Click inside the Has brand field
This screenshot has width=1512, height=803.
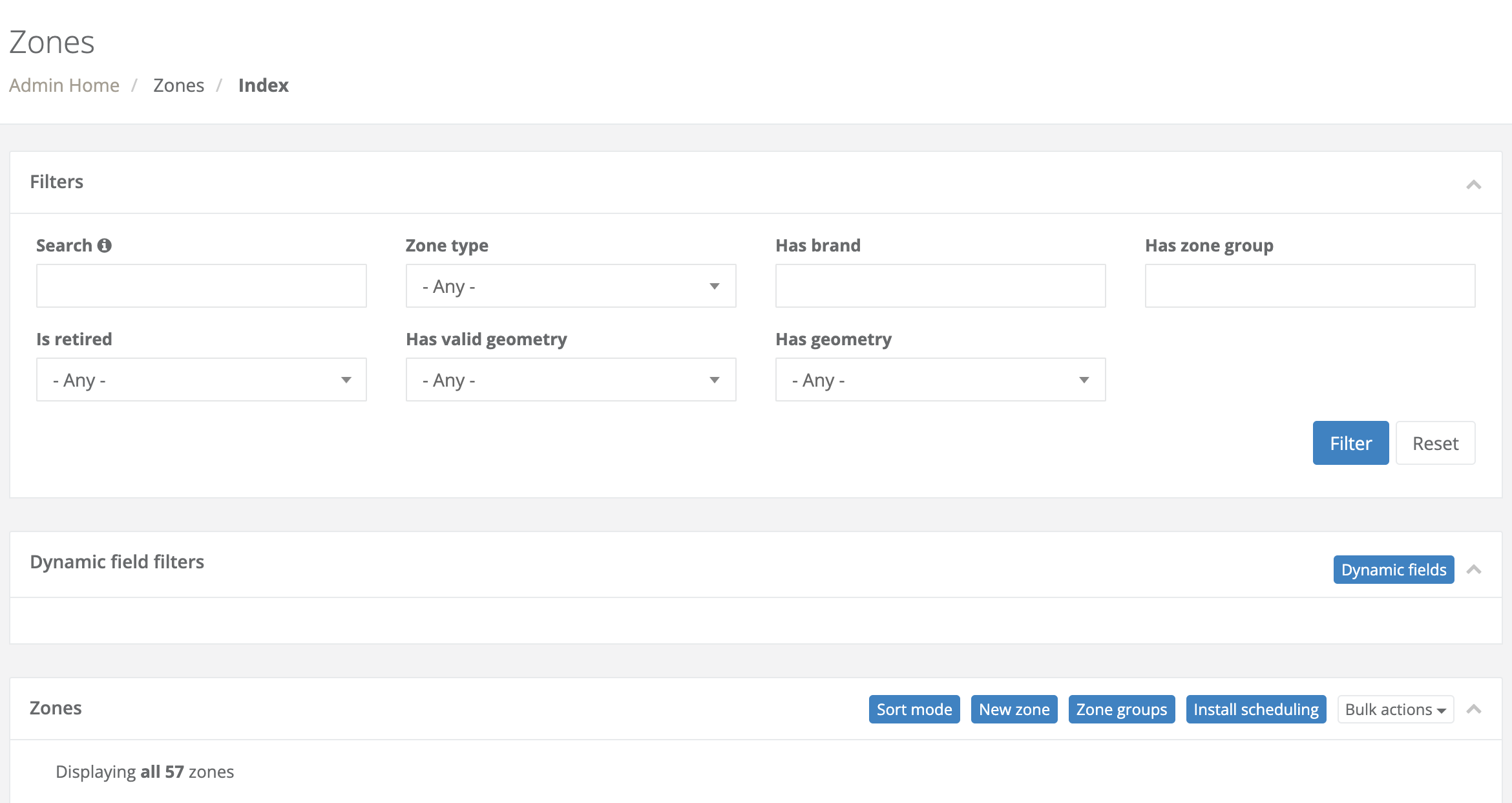click(x=940, y=285)
